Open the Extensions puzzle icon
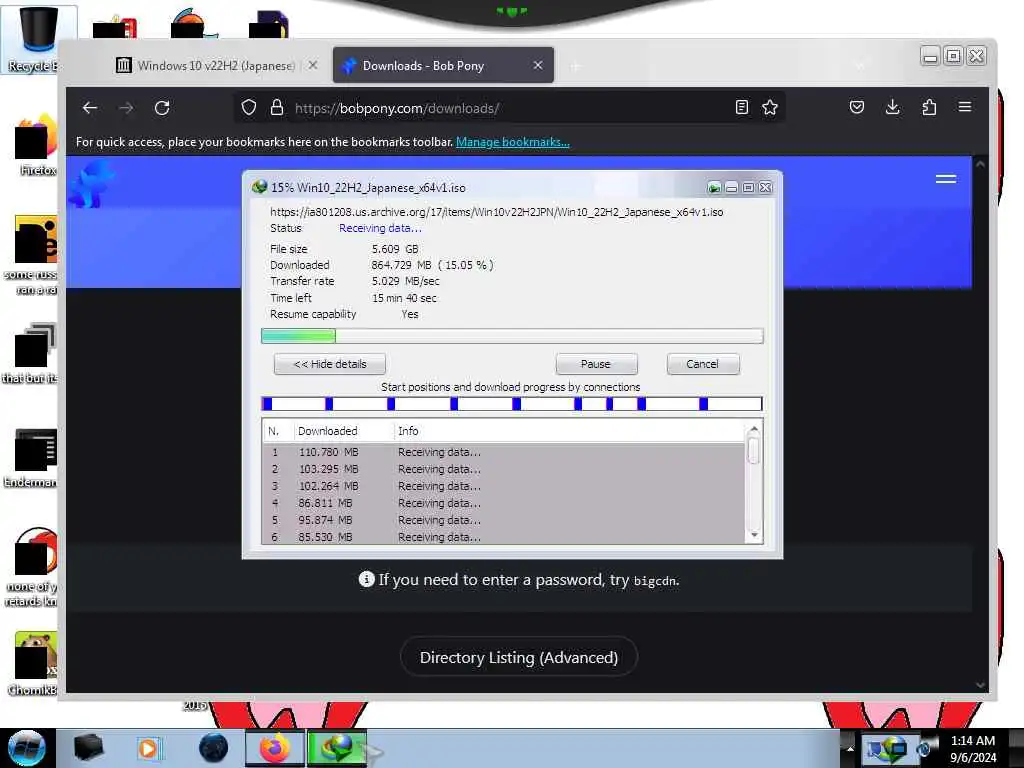The height and width of the screenshot is (768, 1024). tap(929, 107)
